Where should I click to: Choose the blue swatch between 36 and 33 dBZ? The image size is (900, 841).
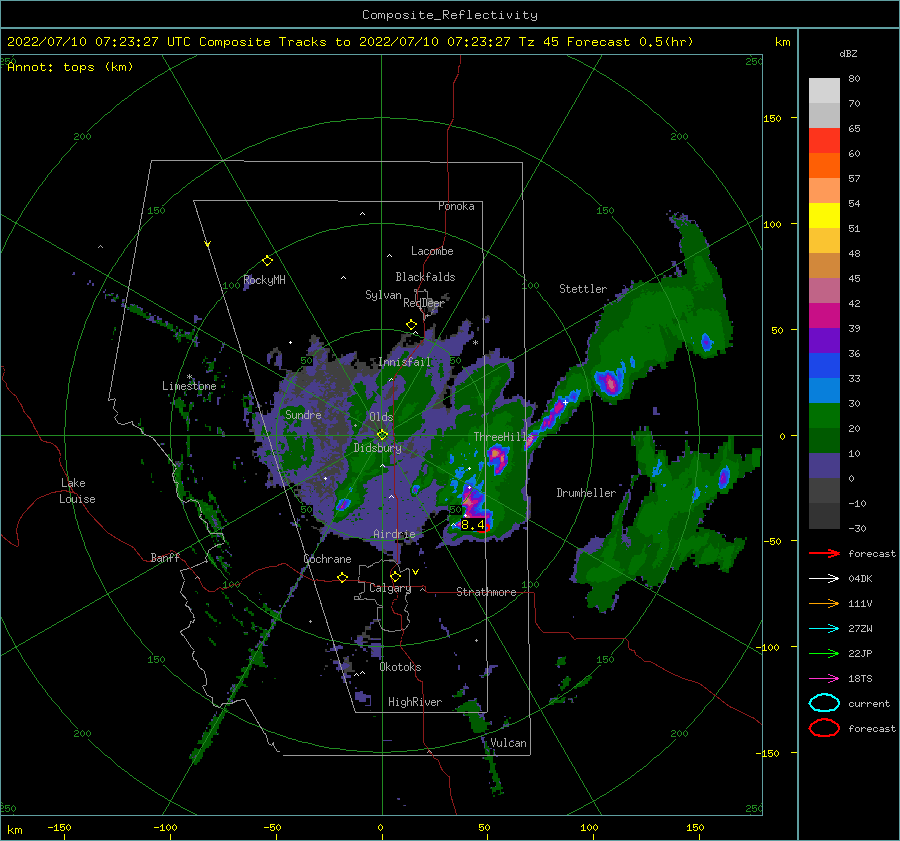(824, 365)
